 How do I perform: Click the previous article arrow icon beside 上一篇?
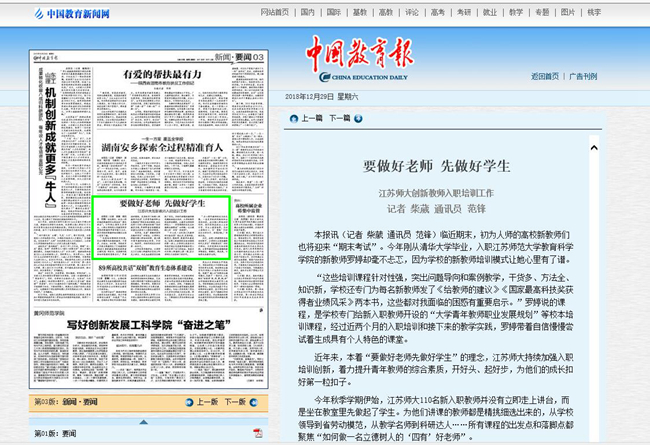coord(291,117)
